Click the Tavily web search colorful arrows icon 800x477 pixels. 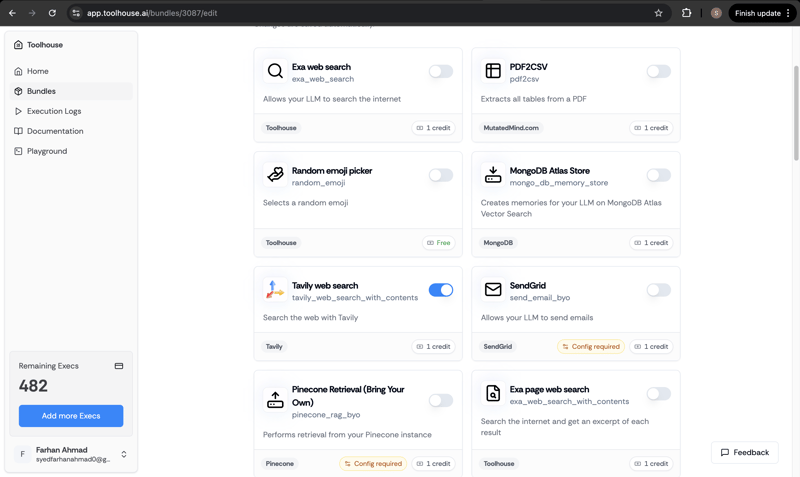(275, 290)
